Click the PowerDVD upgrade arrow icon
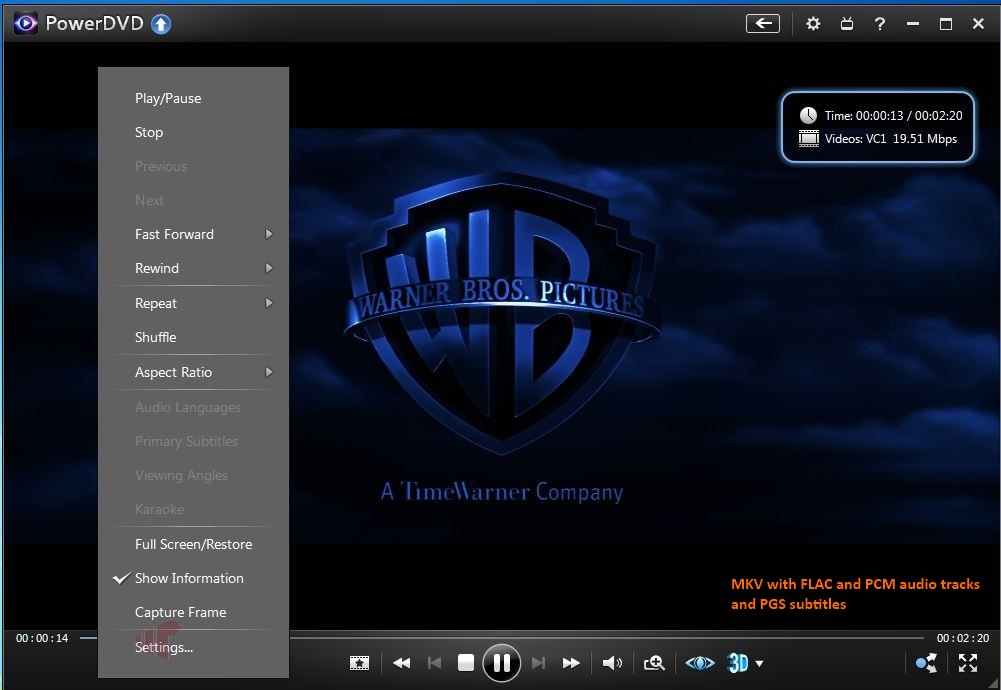Image resolution: width=1001 pixels, height=690 pixels. tap(161, 24)
